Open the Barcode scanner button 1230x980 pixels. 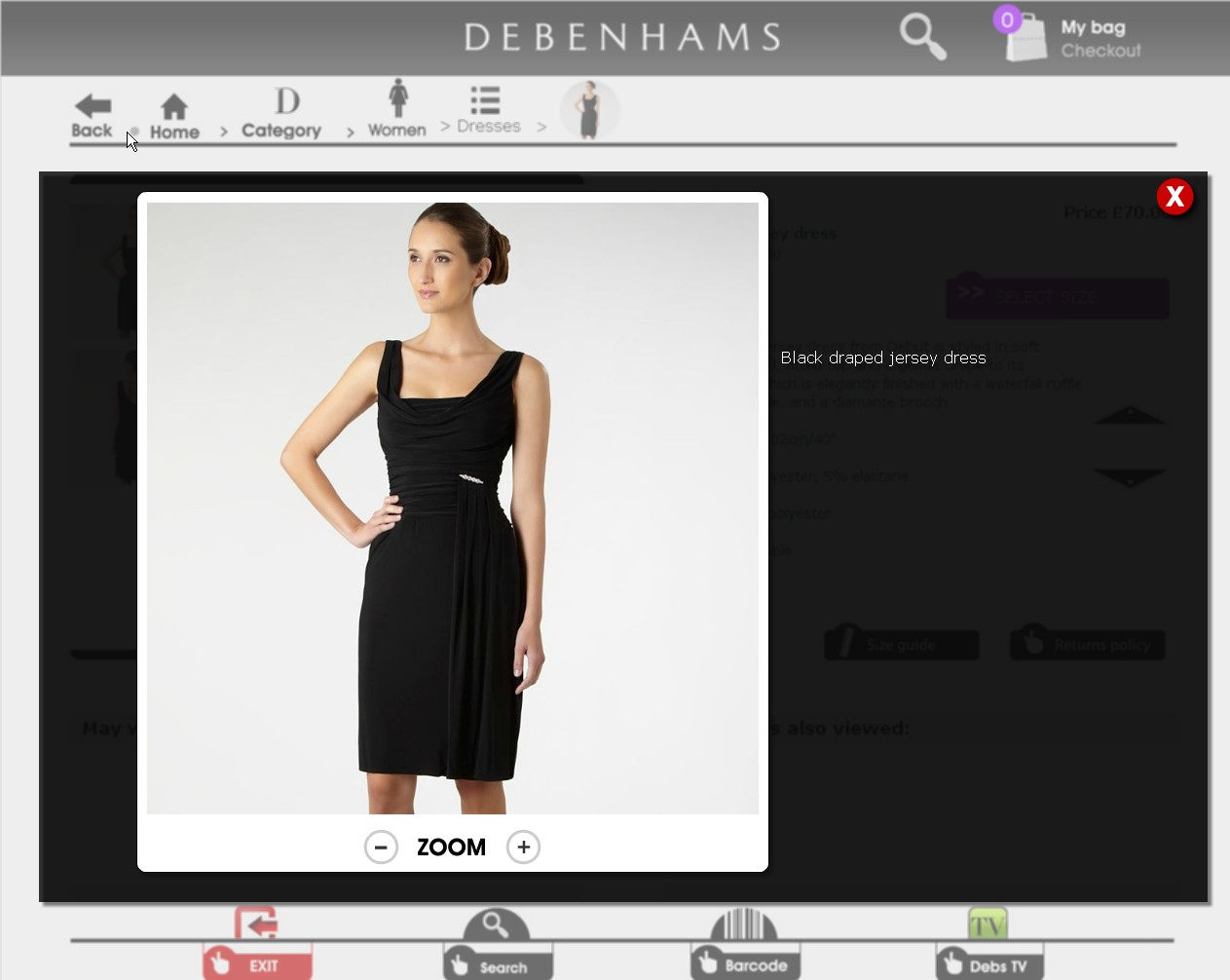click(745, 962)
